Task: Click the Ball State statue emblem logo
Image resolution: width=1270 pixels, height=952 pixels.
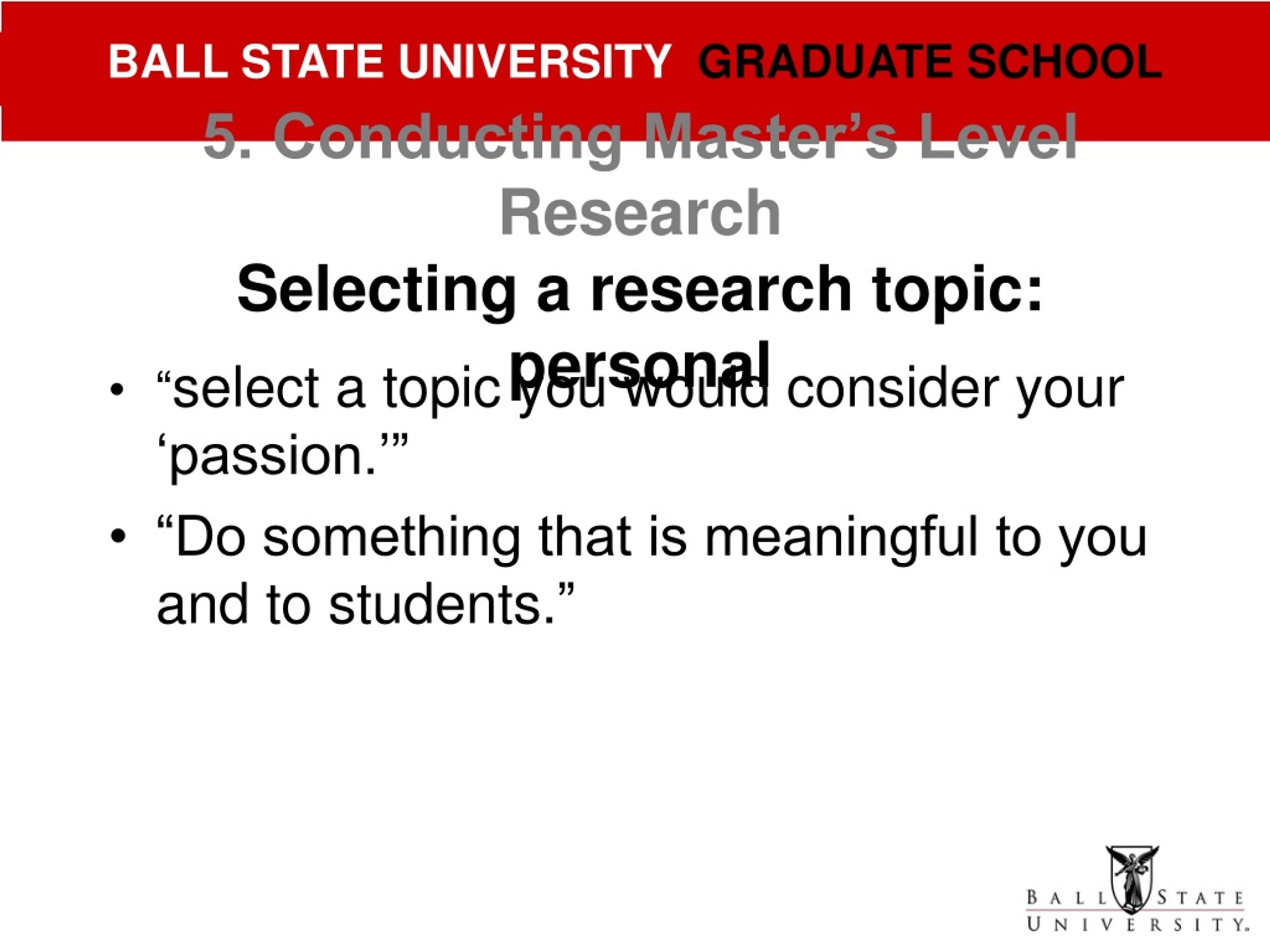Action: pos(1132,879)
